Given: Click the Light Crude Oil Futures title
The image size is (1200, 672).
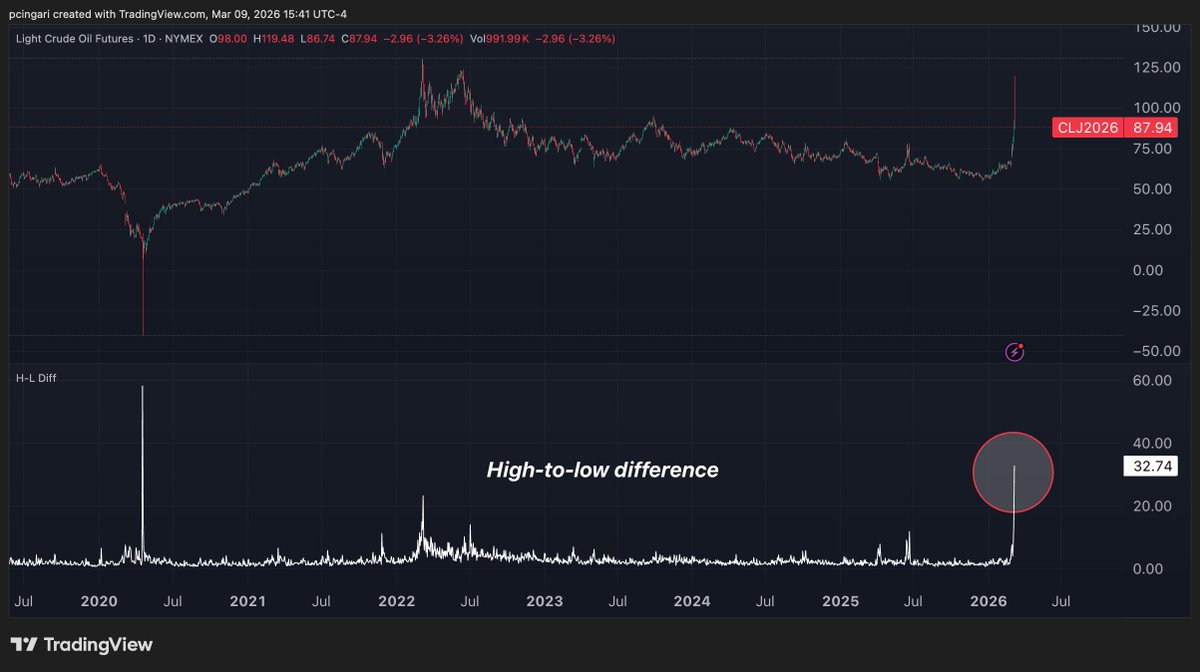Looking at the screenshot, I should click(76, 38).
